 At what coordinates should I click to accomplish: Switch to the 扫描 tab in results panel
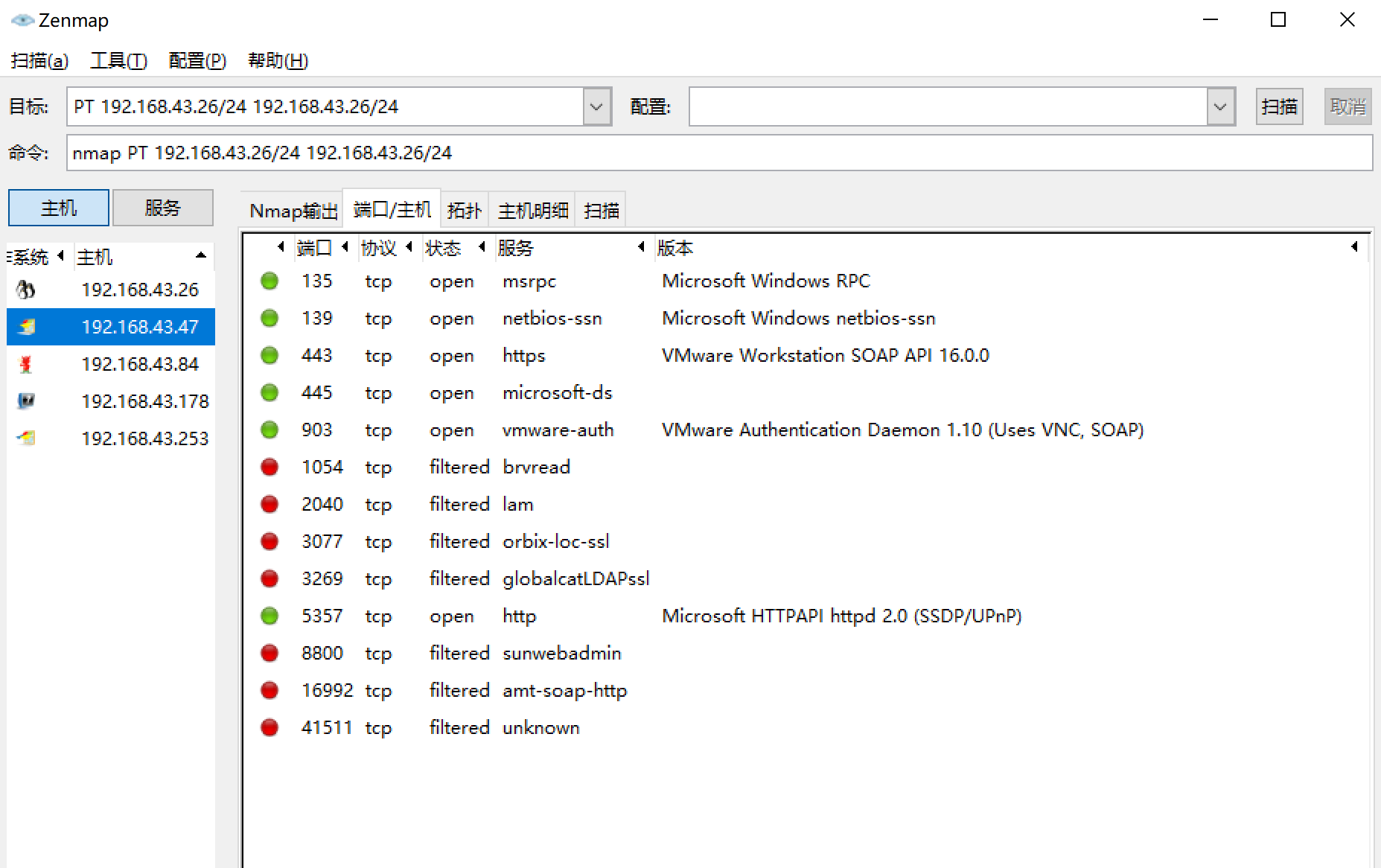pyautogui.click(x=602, y=211)
